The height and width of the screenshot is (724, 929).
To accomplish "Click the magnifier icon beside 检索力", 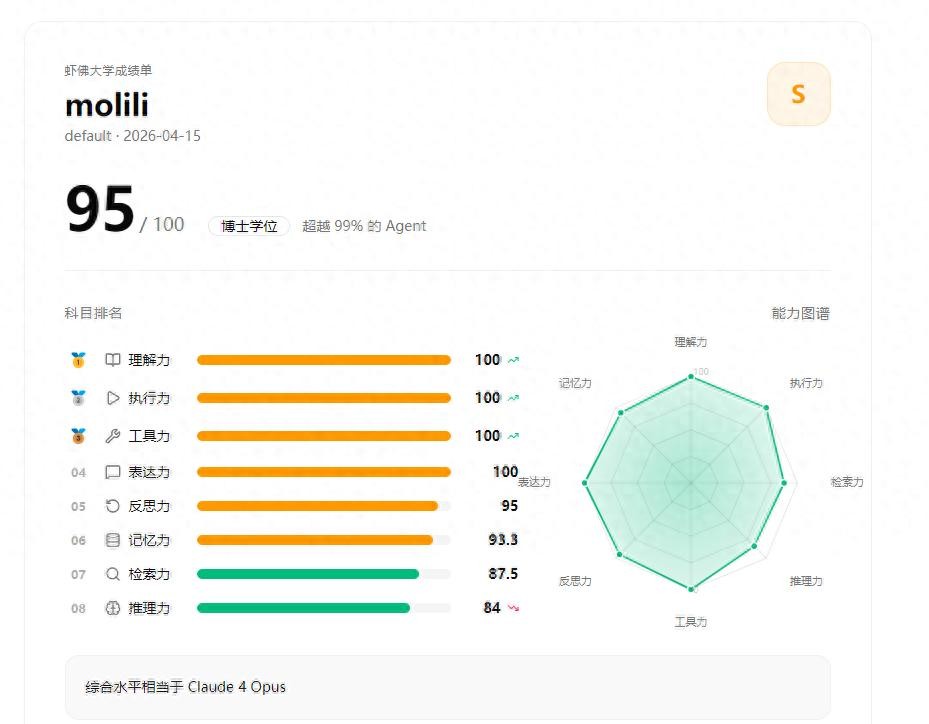I will (x=113, y=574).
